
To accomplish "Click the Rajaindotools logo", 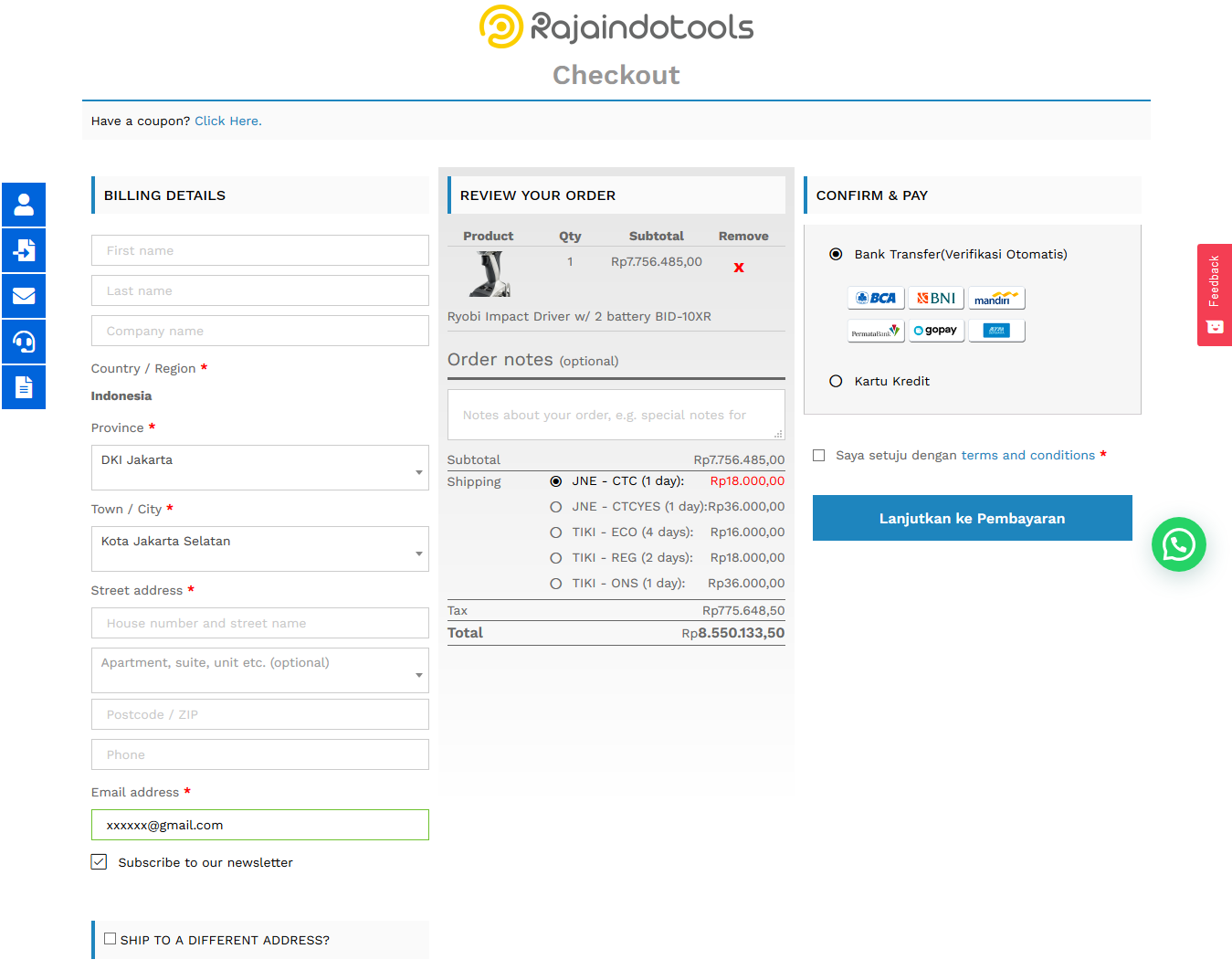I will click(616, 26).
